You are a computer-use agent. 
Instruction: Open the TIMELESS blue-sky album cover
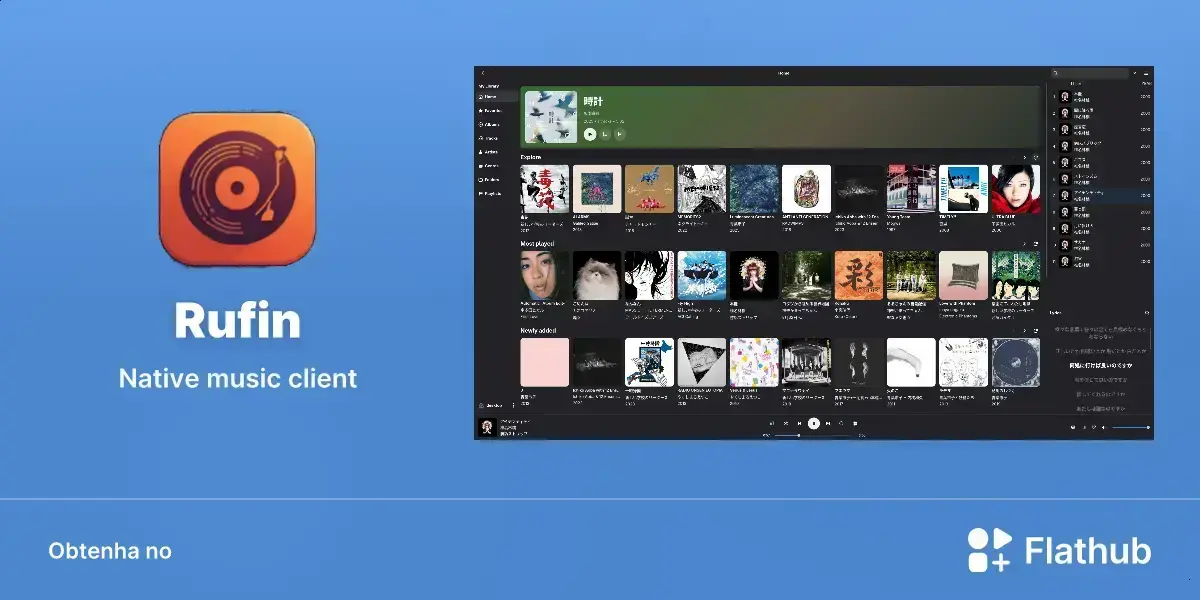[963, 189]
